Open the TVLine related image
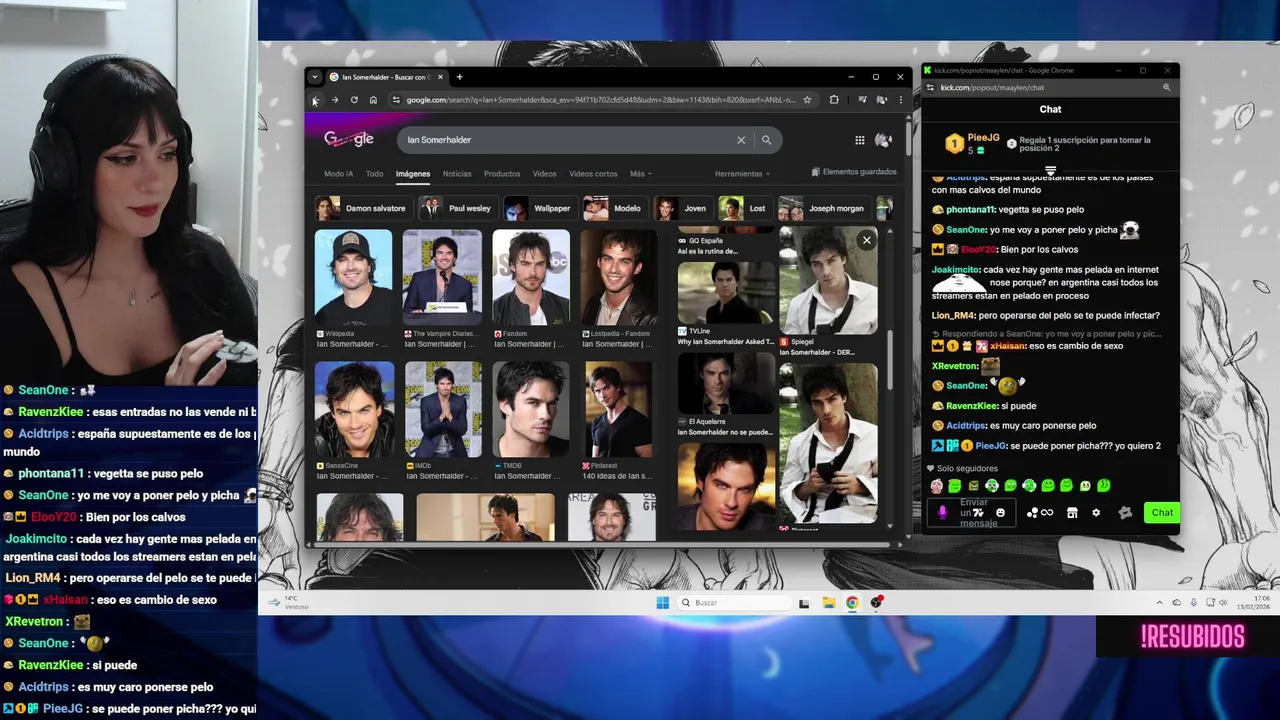 pyautogui.click(x=725, y=292)
